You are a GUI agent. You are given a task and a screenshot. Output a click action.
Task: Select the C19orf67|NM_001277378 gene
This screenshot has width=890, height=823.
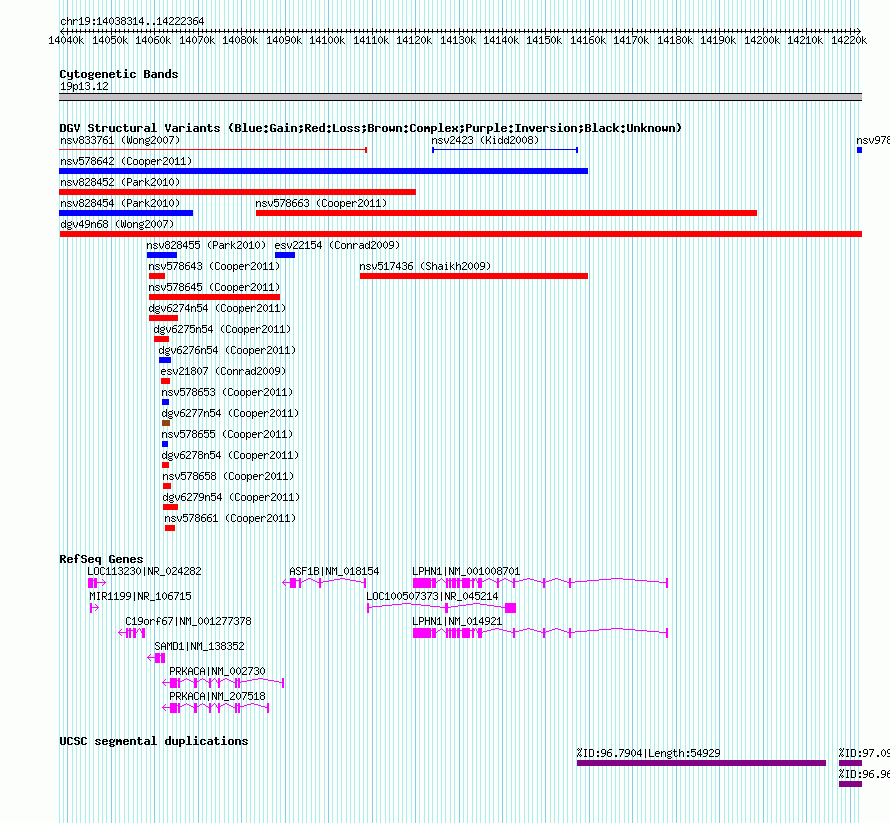[132, 633]
